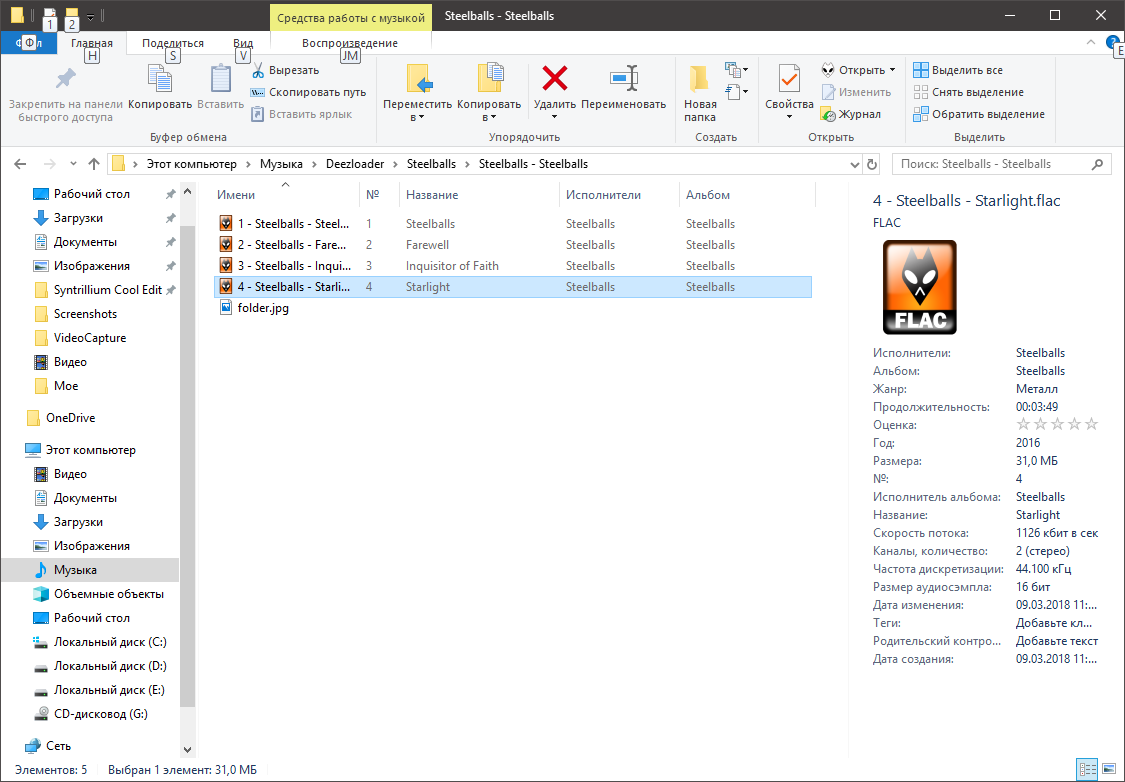Viewport: 1125px width, 782px height.
Task: Set a five-star rating in the details pane
Action: pyautogui.click(x=1091, y=425)
